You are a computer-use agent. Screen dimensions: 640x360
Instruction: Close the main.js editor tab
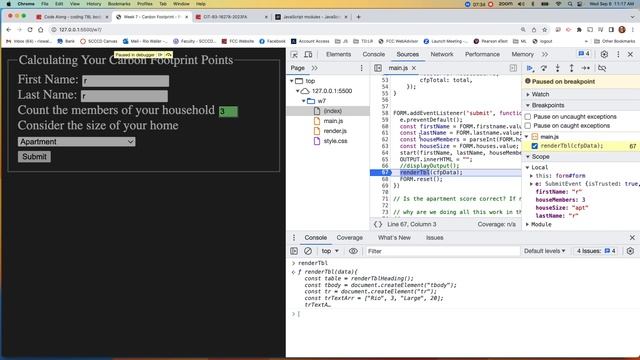tap(414, 68)
